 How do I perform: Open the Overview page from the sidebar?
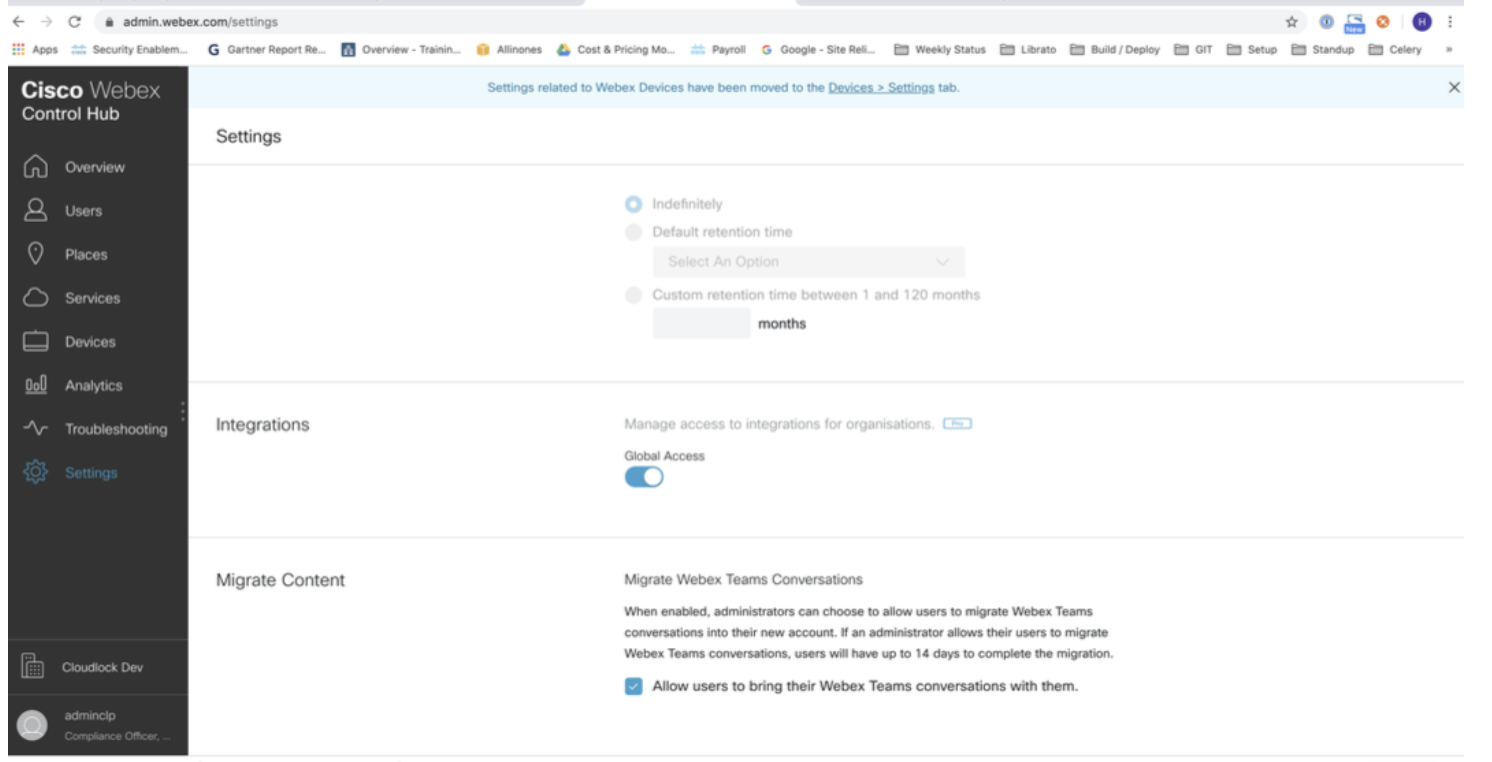click(x=75, y=167)
